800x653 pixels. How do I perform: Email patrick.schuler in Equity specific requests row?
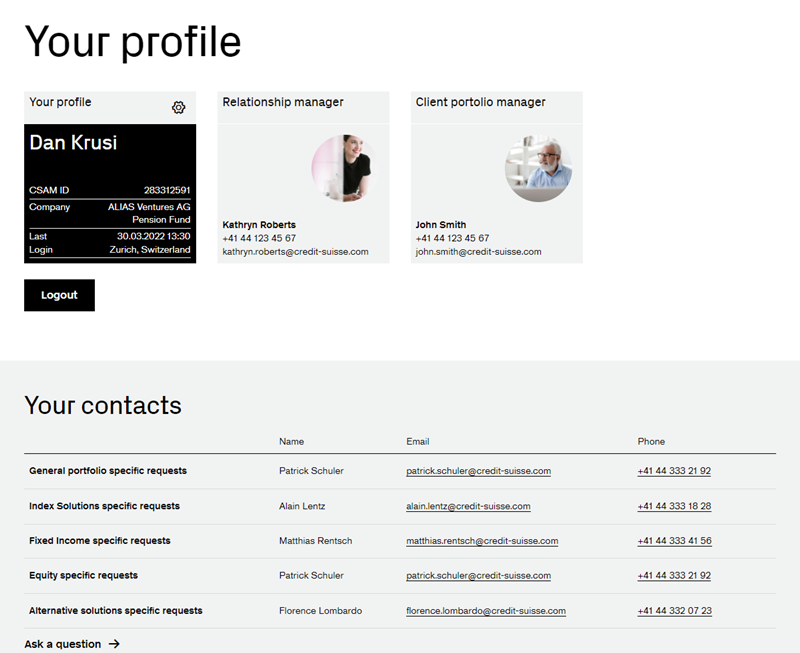[x=478, y=576]
